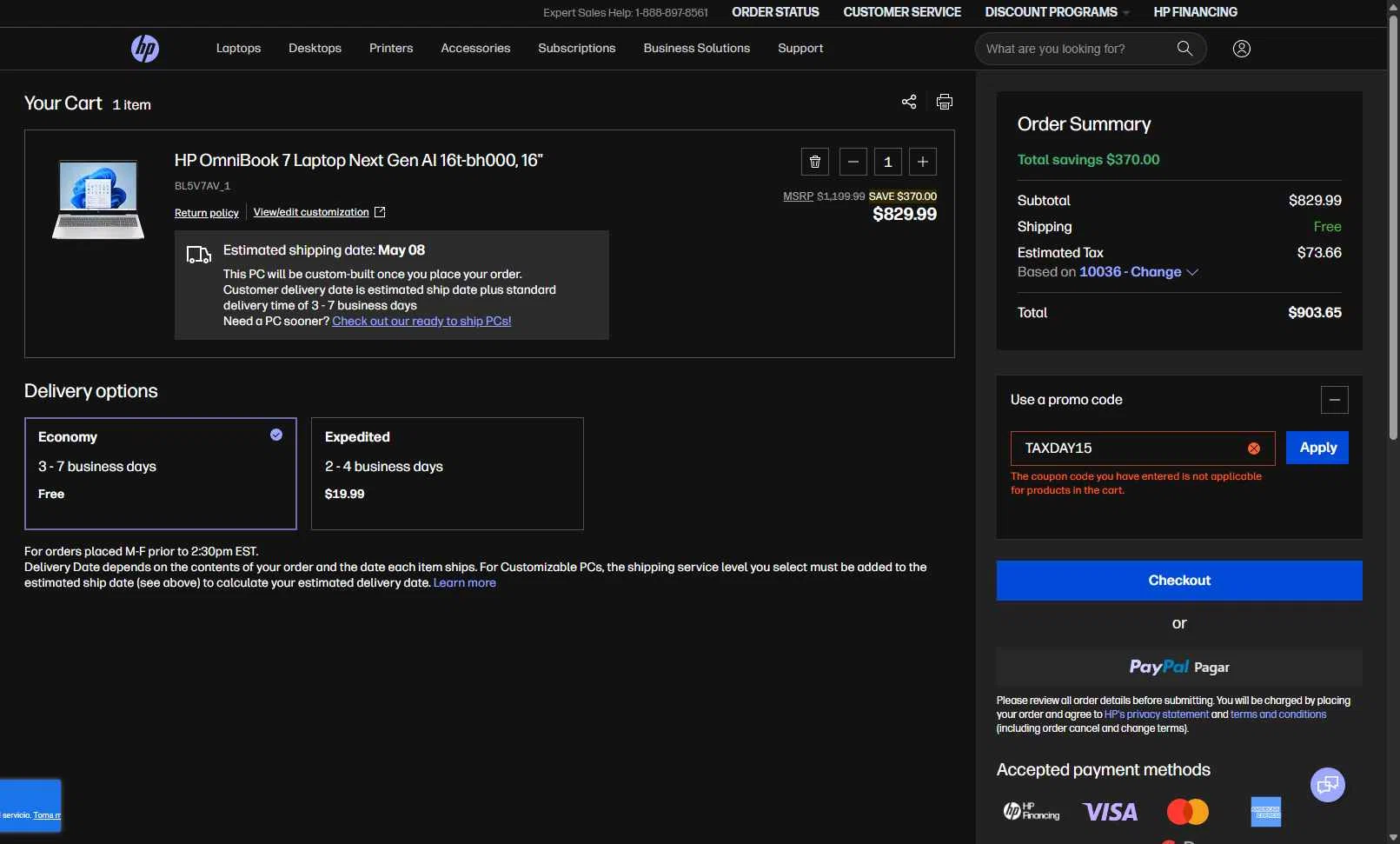Open the Discount Programs dropdown
Image resolution: width=1400 pixels, height=844 pixels.
coord(1057,12)
